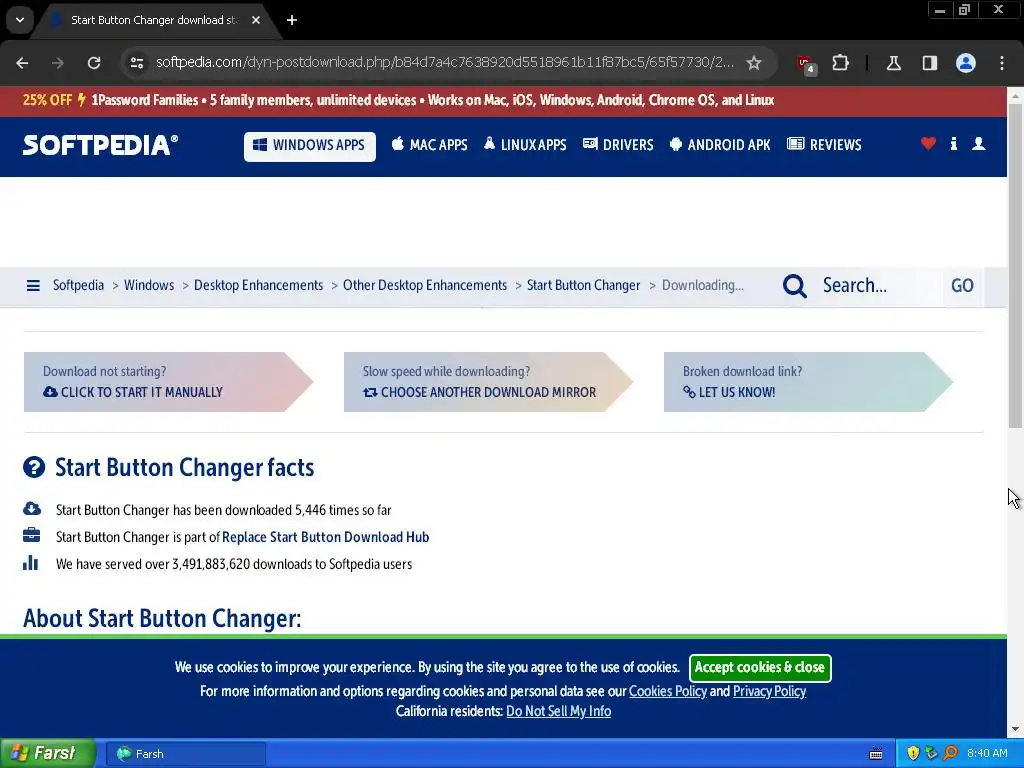Select the Farsh taskbar item
The image size is (1024, 768).
pyautogui.click(x=186, y=754)
